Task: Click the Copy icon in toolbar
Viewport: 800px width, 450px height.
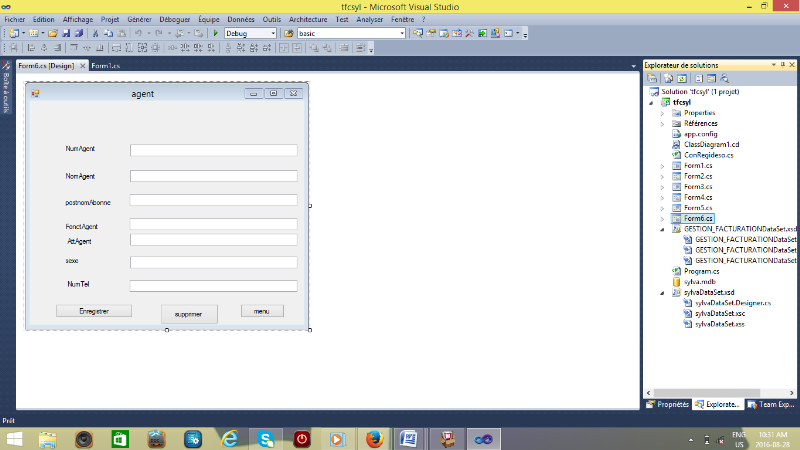Action: pos(108,33)
